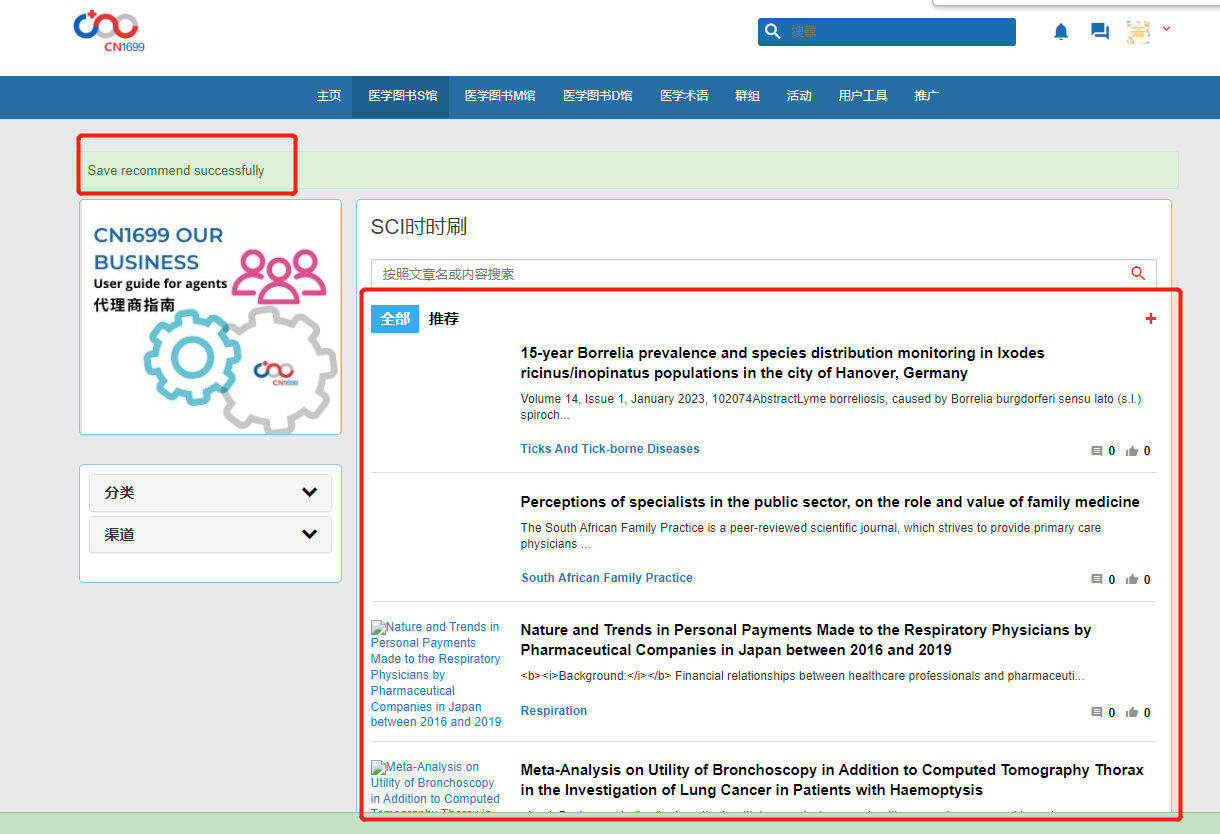This screenshot has height=834, width=1220.
Task: Select the 全部 tab
Action: [395, 319]
